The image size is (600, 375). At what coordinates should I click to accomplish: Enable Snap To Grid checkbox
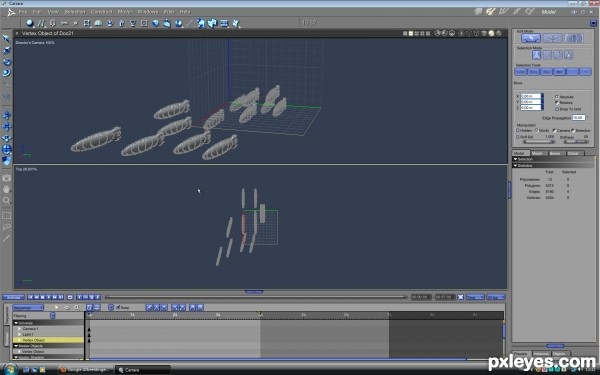click(557, 109)
